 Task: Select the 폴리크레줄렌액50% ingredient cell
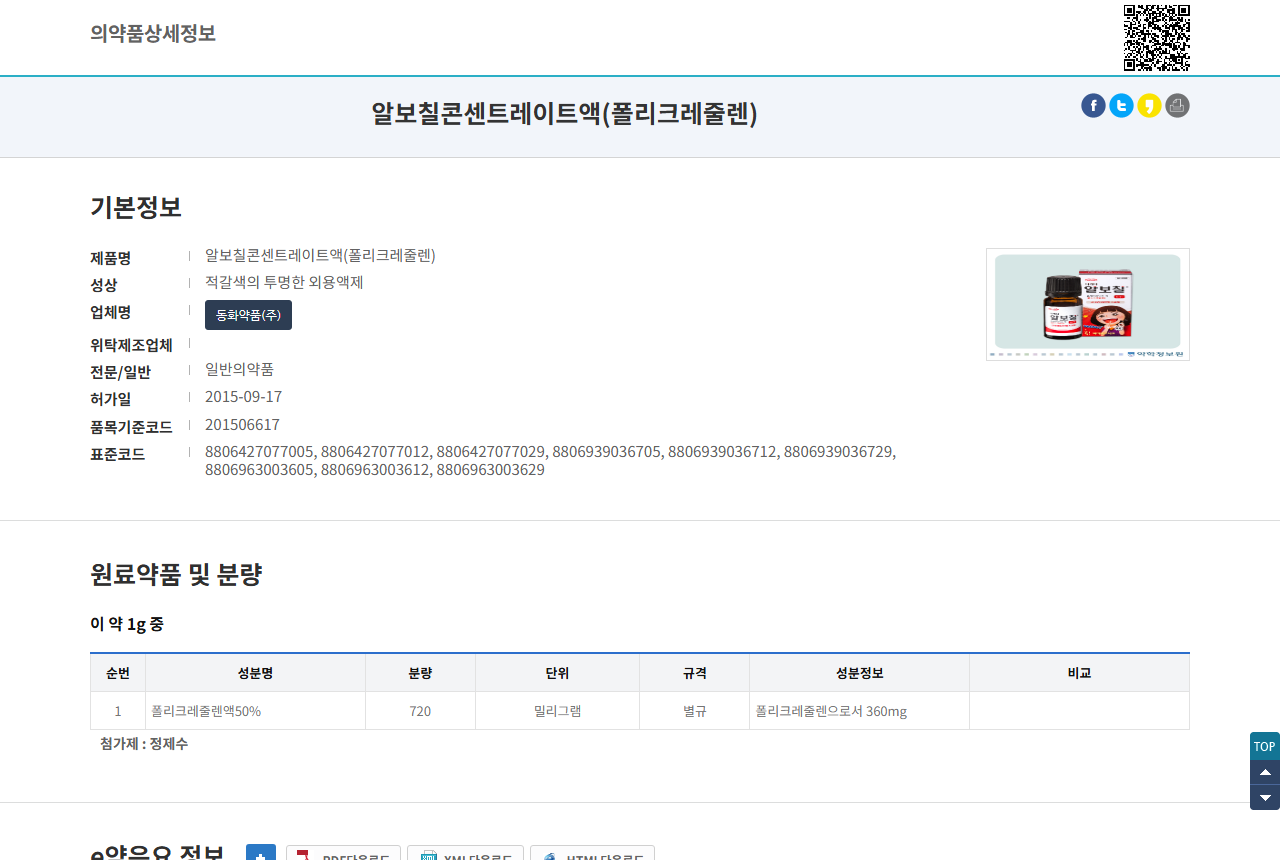tap(255, 711)
